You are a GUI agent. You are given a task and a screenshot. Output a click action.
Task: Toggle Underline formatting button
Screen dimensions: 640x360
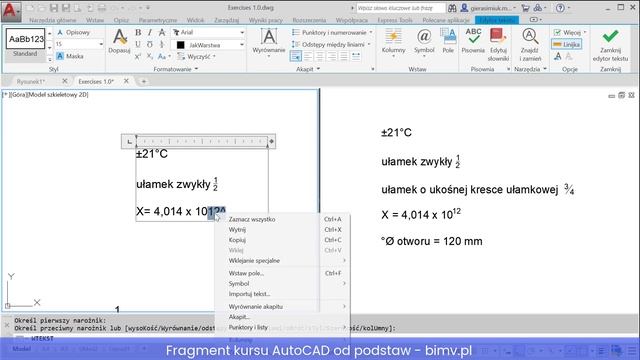[x=138, y=44]
